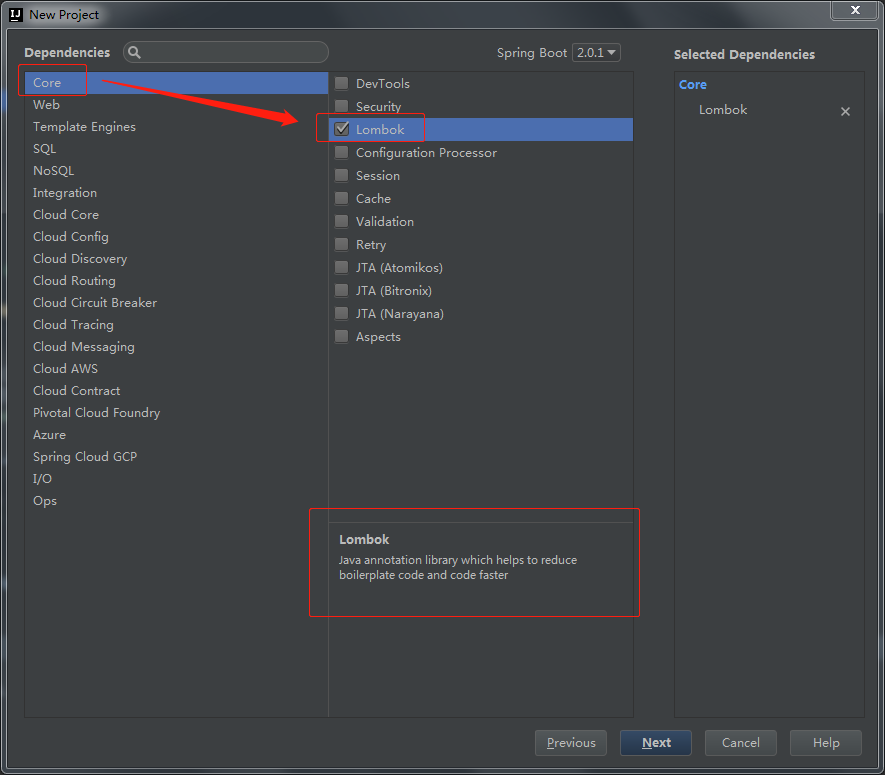Enable the Session dependency checkbox

[341, 176]
